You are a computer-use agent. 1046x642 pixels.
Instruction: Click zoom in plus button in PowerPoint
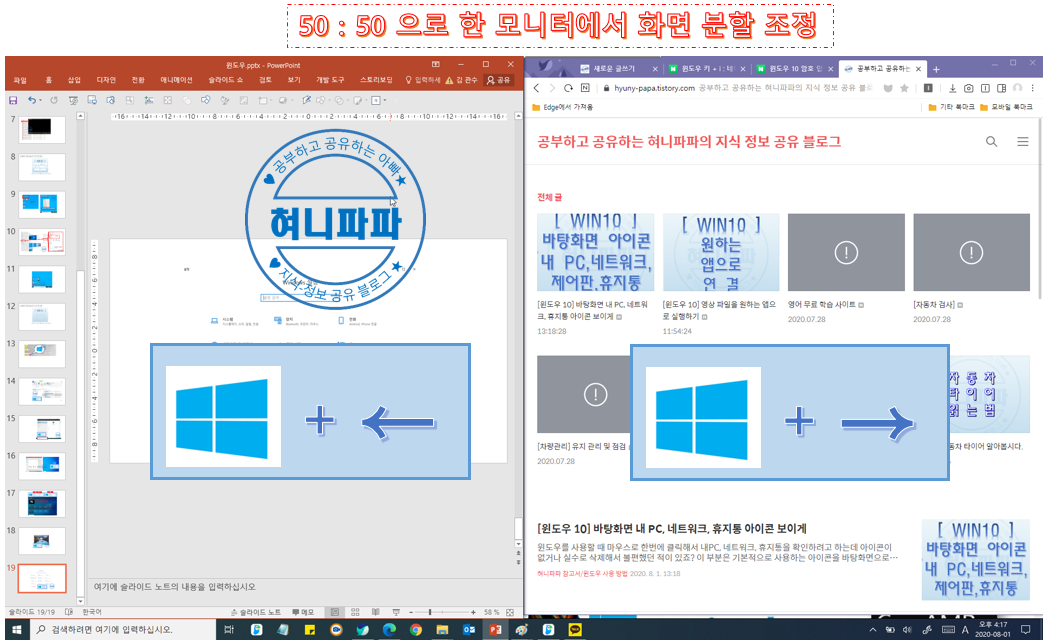point(473,612)
